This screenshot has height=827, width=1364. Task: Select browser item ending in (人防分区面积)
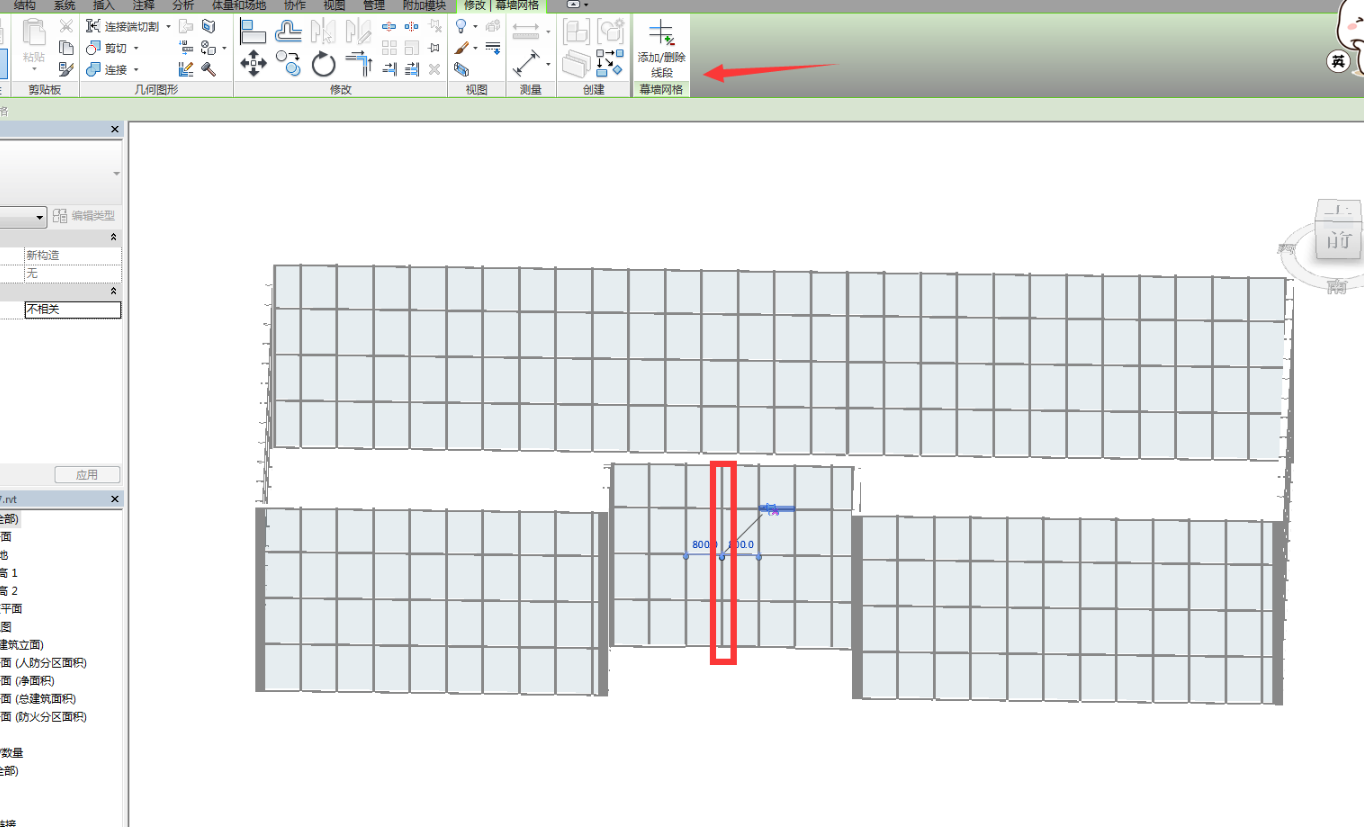[43, 663]
